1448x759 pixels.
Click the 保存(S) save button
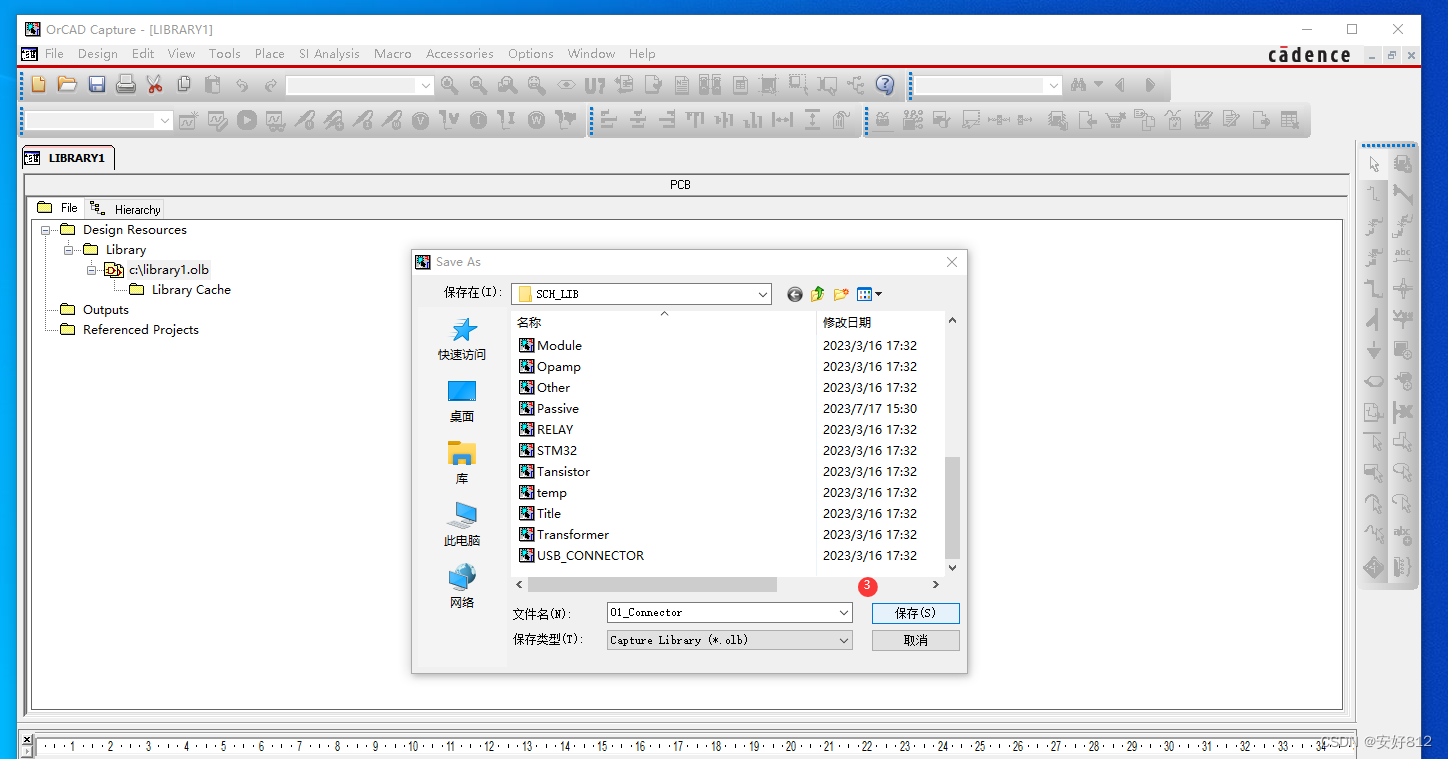(x=915, y=613)
